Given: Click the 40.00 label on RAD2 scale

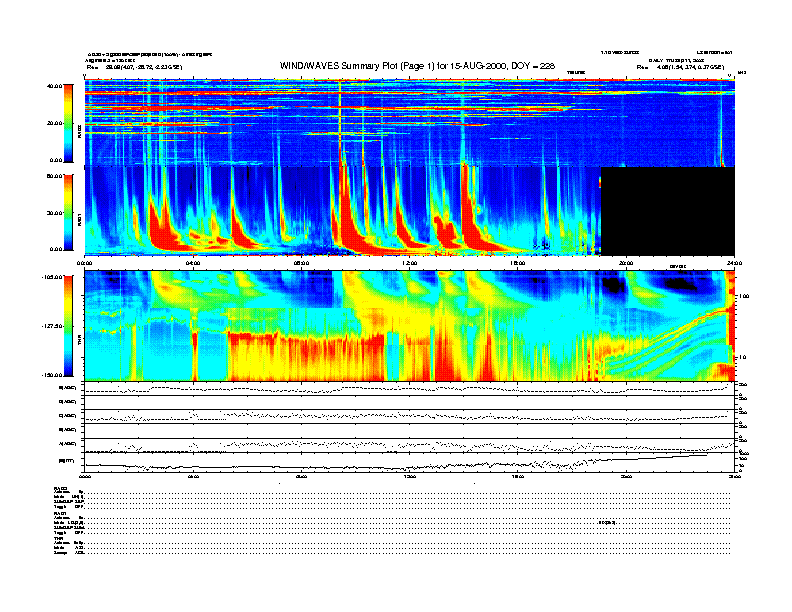Looking at the screenshot, I should point(55,86).
